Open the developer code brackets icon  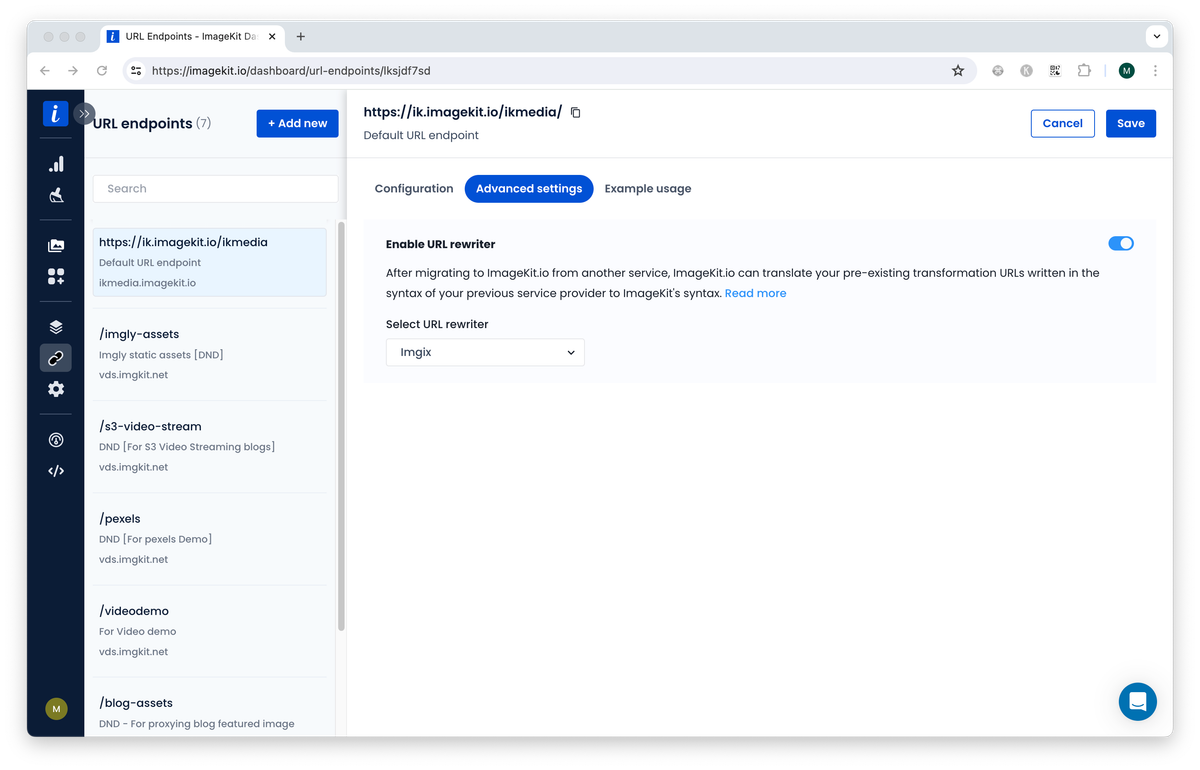click(56, 471)
